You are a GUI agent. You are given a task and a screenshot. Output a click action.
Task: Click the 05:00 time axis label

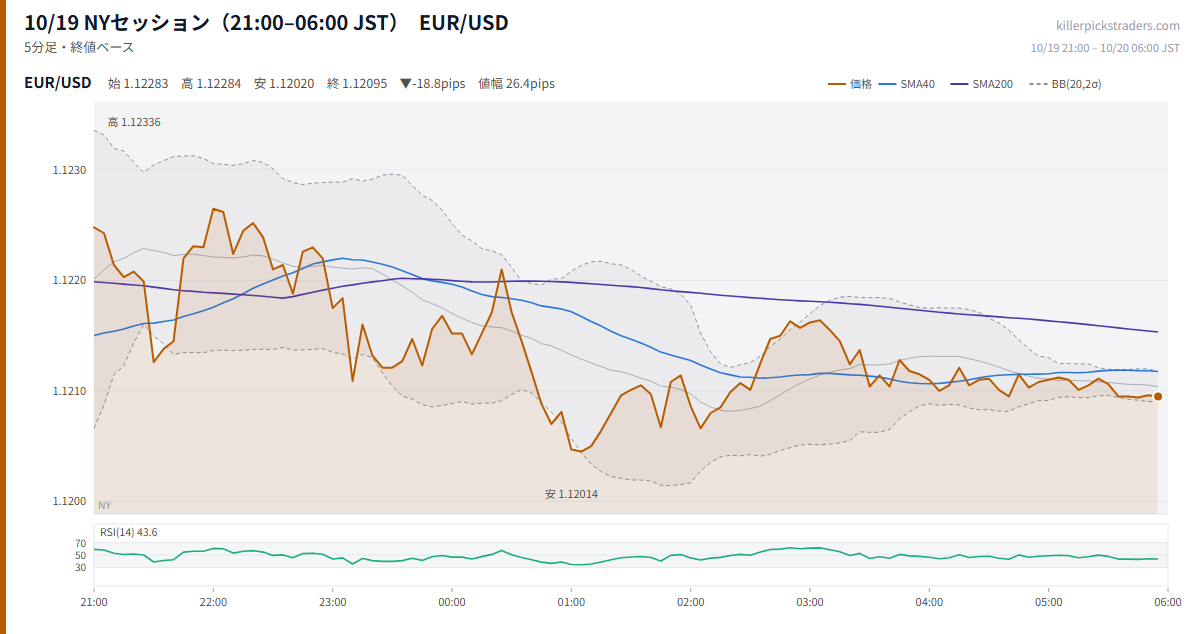pyautogui.click(x=1048, y=602)
